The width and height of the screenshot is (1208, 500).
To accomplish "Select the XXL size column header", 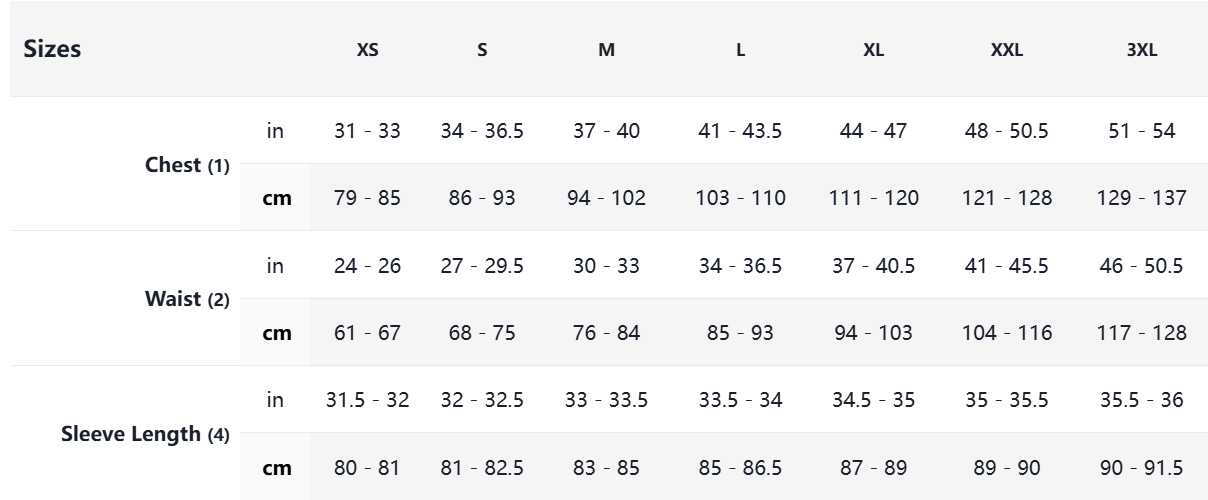I will coord(1006,50).
